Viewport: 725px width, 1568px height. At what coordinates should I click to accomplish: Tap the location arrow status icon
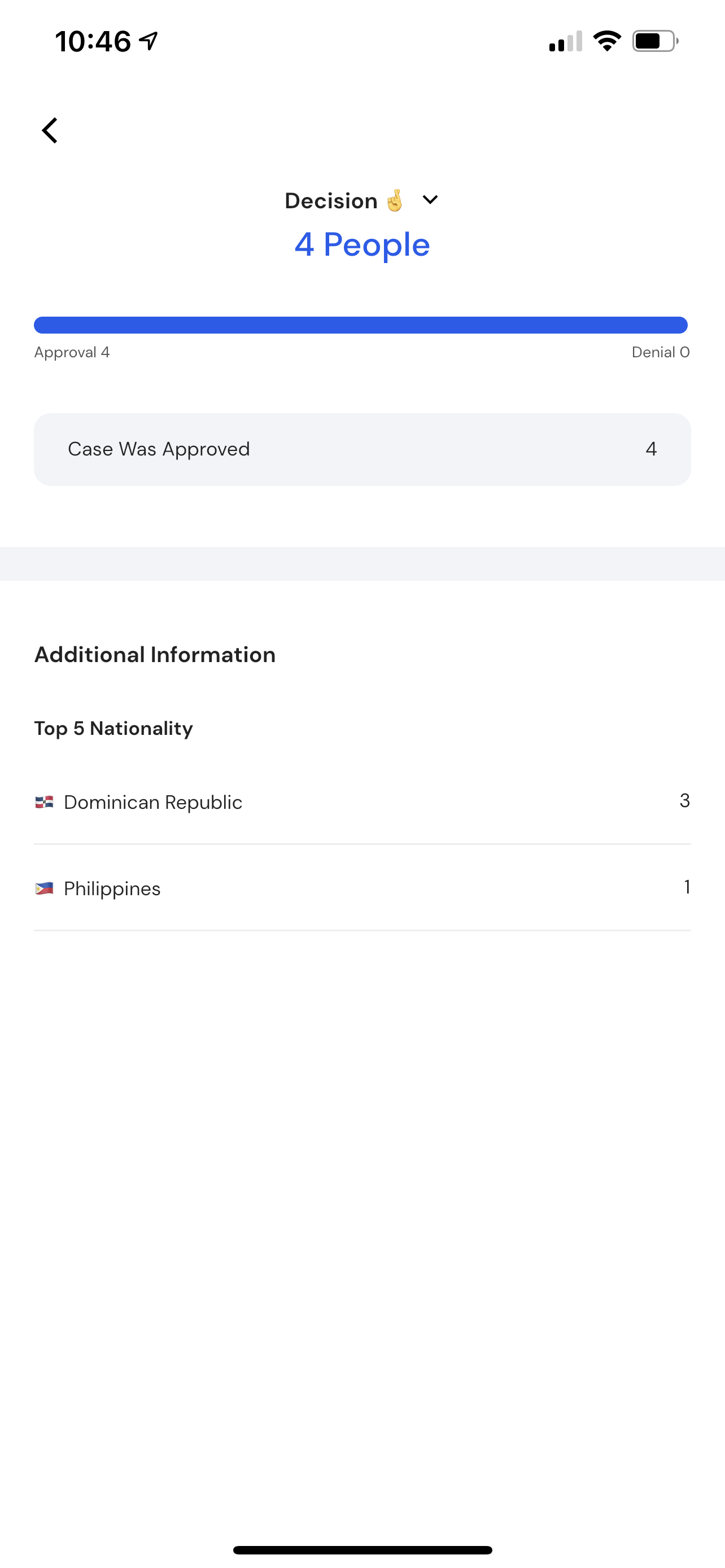point(149,41)
